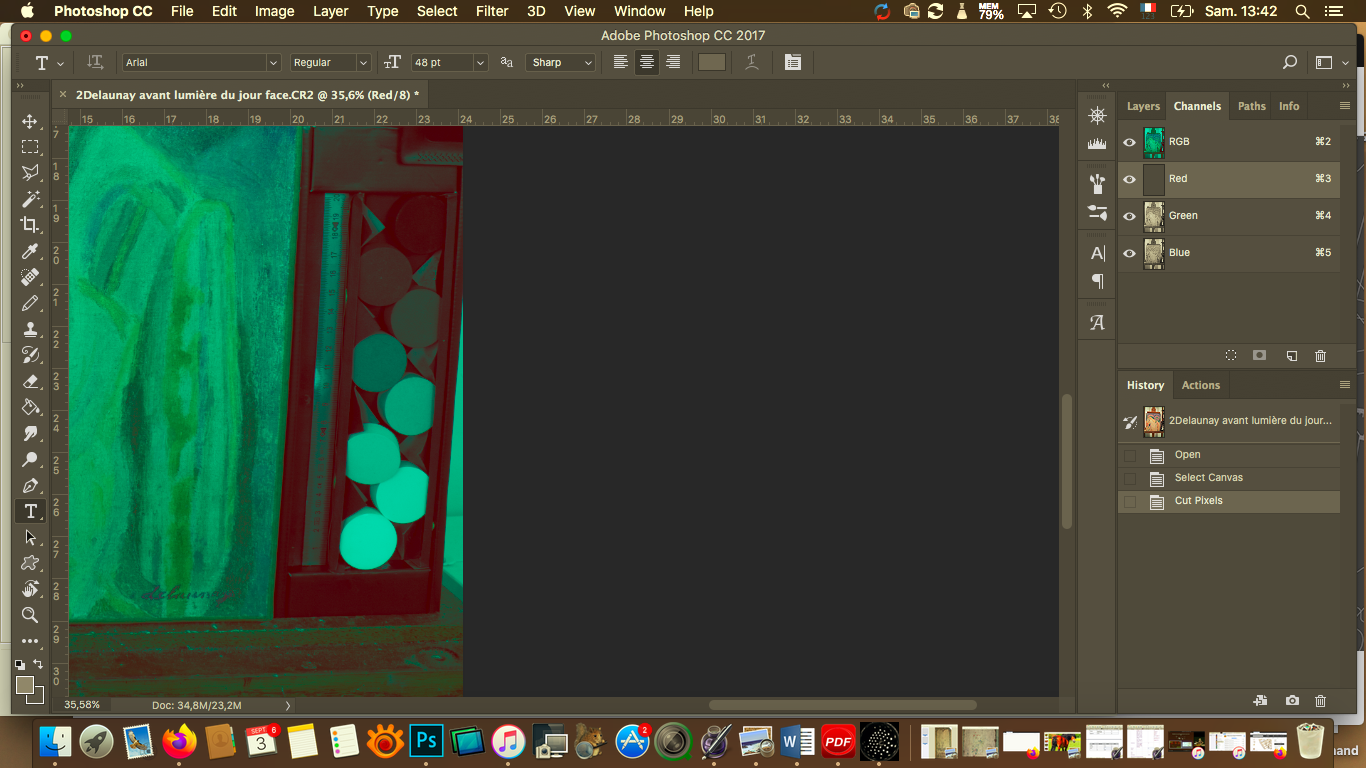1366x768 pixels.
Task: Select the Pencil tool
Action: coord(30,303)
